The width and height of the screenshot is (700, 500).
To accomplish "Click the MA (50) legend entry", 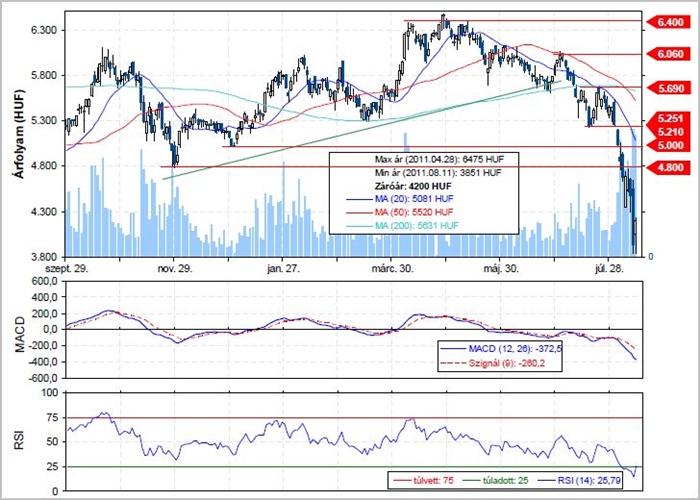I will pos(411,212).
